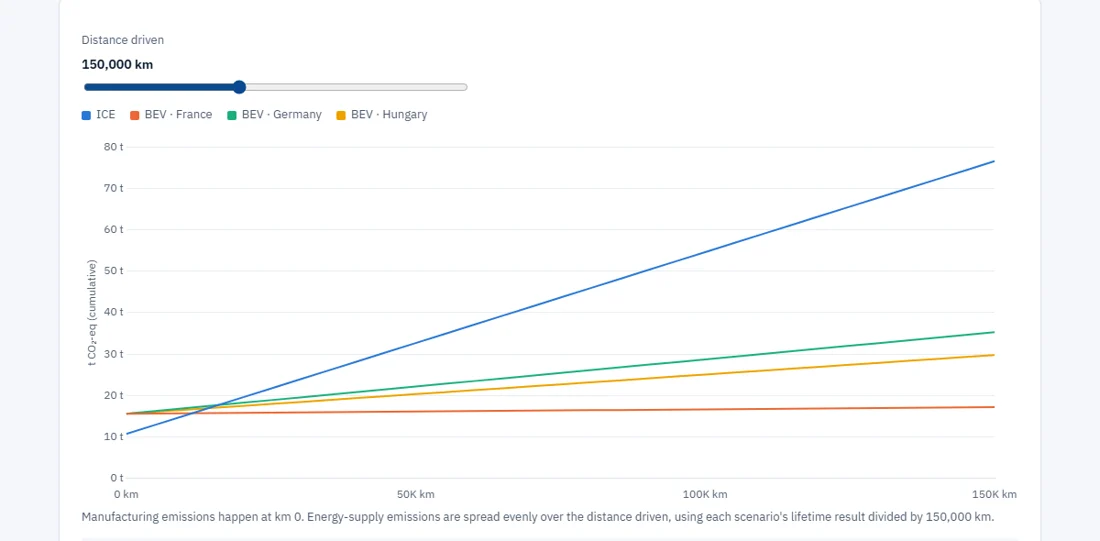Click the "100K km" x-axis label
1100x541 pixels.
(705, 494)
